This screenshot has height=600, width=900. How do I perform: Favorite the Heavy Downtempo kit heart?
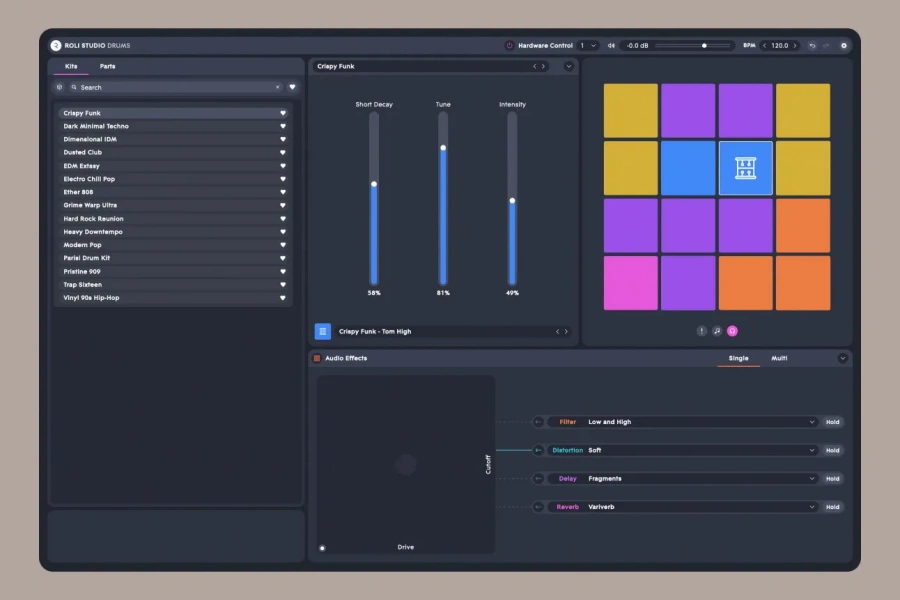tap(282, 232)
